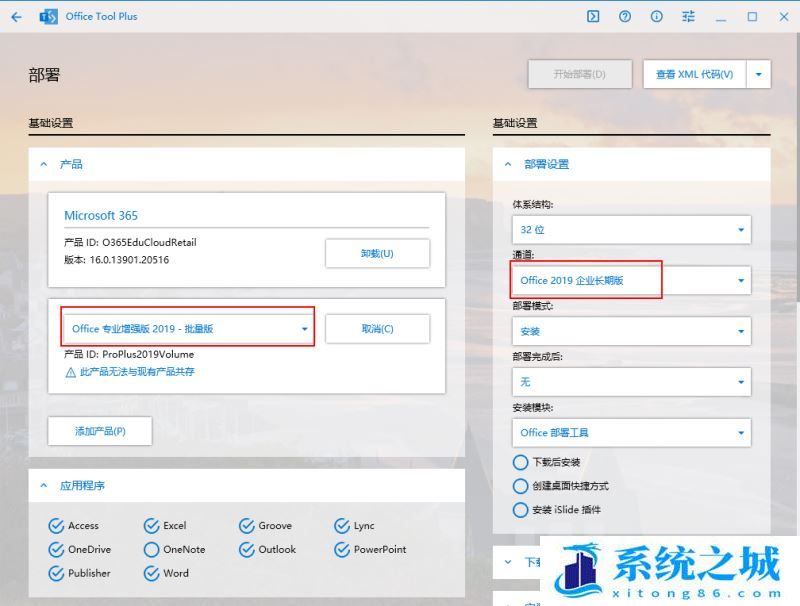Click the 此产品无法与现有产品共存 warning link
Viewport: 800px width, 606px height.
tap(137, 372)
